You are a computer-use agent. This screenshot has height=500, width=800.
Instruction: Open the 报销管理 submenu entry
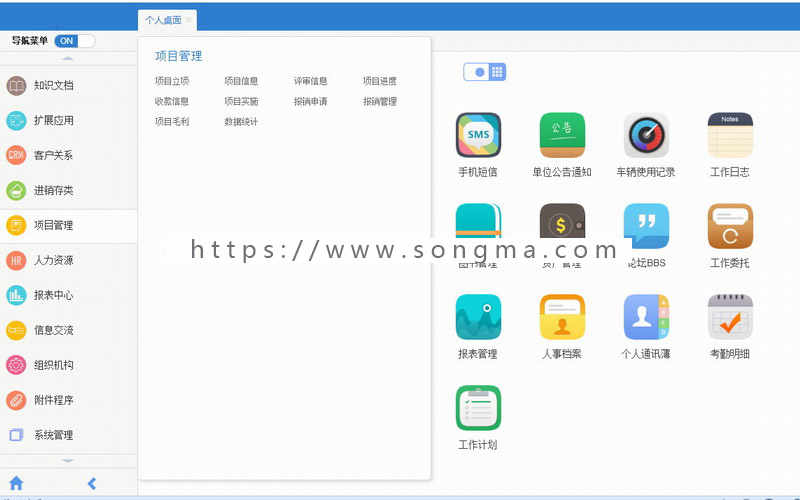(380, 102)
